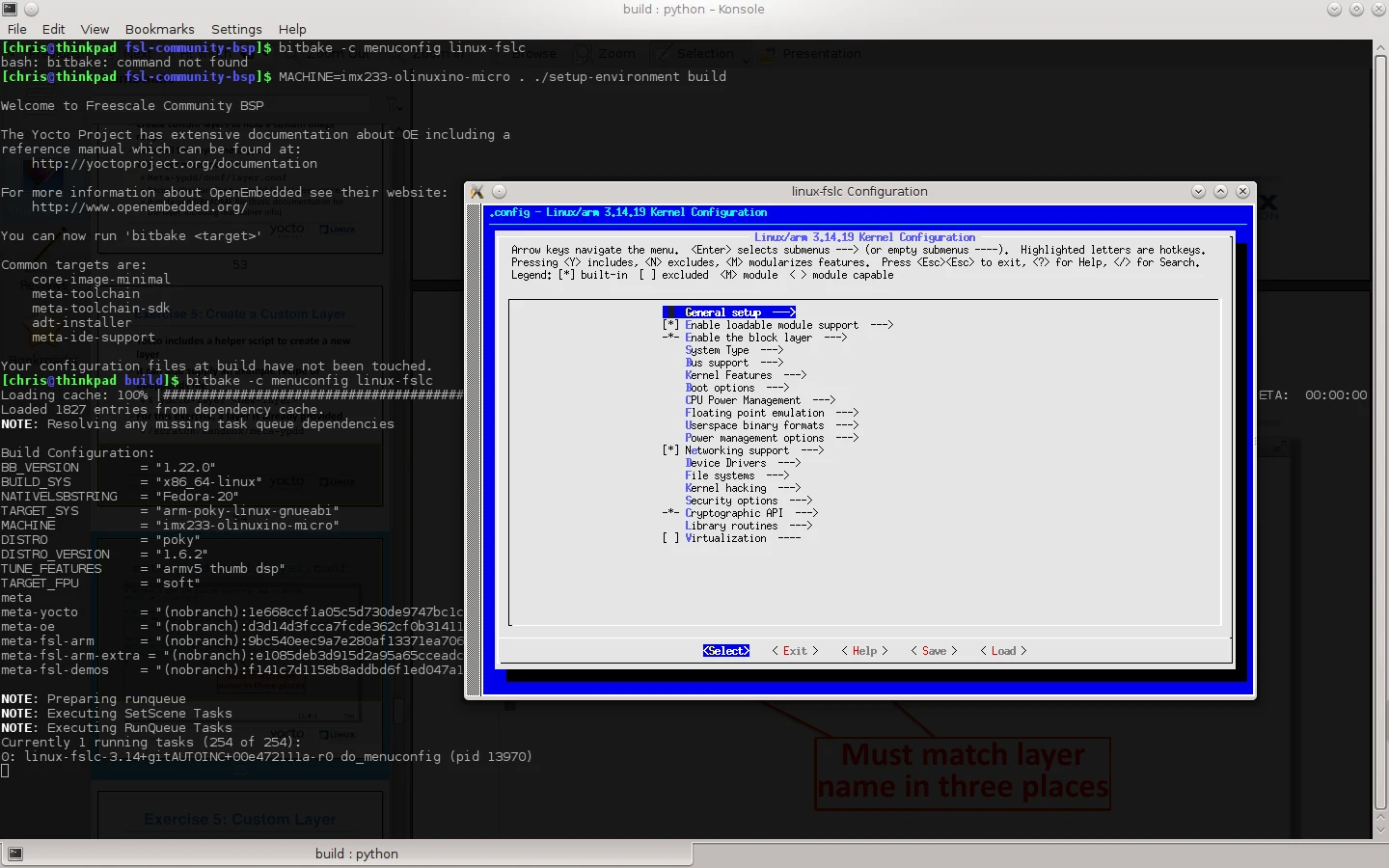Click the scroll down arrow of Konsole scrollbar

click(1380, 828)
